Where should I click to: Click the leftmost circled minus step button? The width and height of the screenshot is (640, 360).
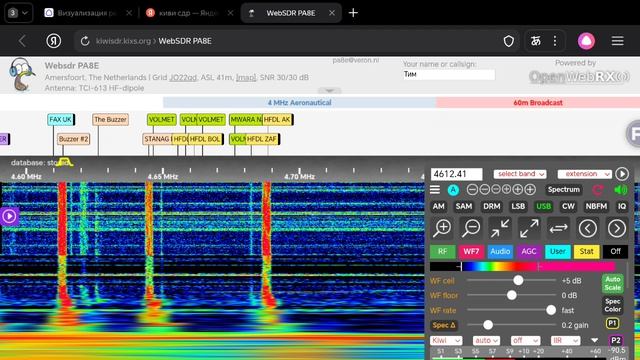tap(472, 190)
